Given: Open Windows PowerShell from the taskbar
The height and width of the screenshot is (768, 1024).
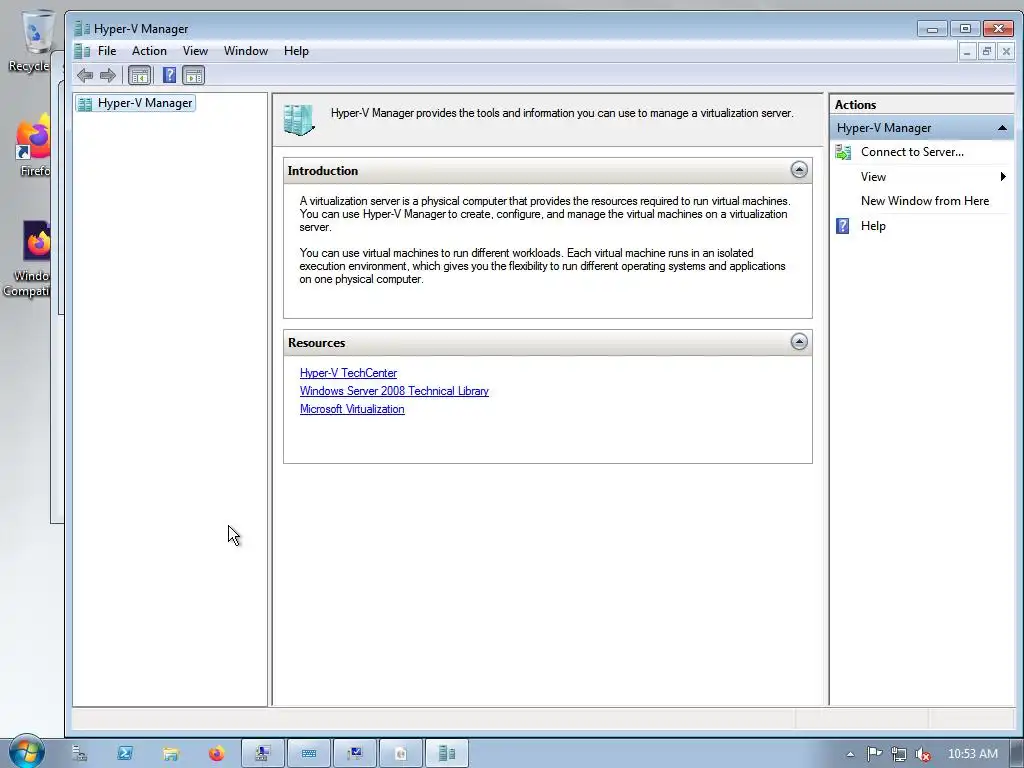Looking at the screenshot, I should (x=125, y=754).
